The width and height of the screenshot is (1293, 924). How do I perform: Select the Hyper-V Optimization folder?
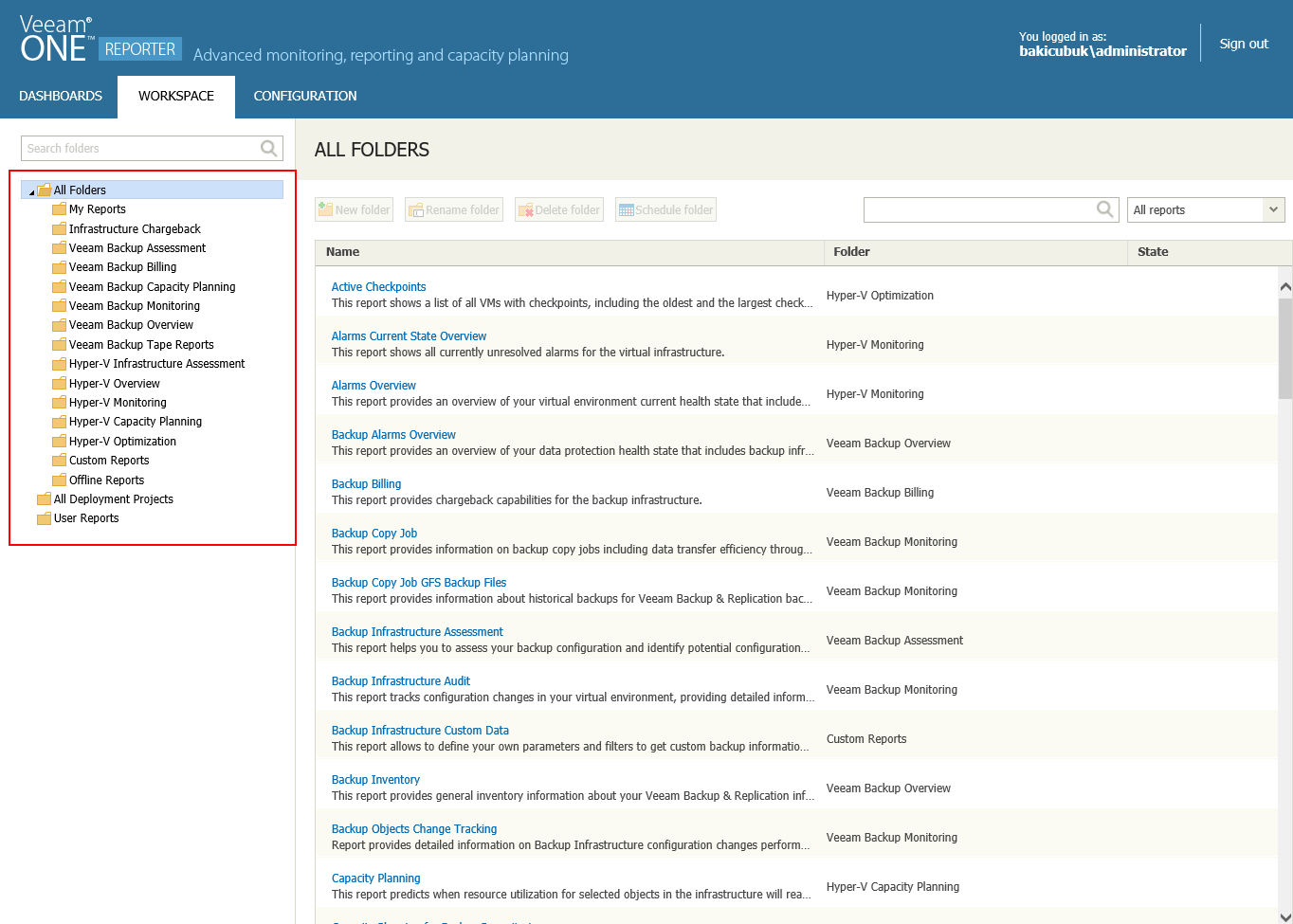(x=122, y=442)
